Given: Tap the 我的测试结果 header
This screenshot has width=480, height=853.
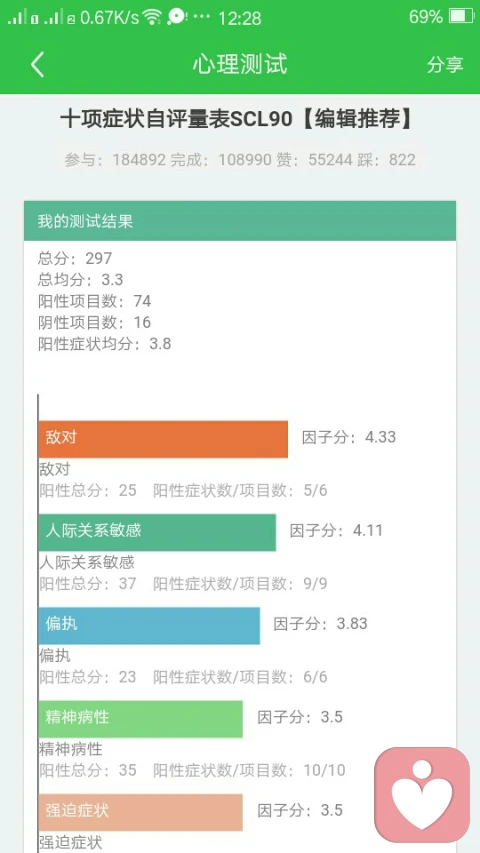Looking at the screenshot, I should [240, 221].
